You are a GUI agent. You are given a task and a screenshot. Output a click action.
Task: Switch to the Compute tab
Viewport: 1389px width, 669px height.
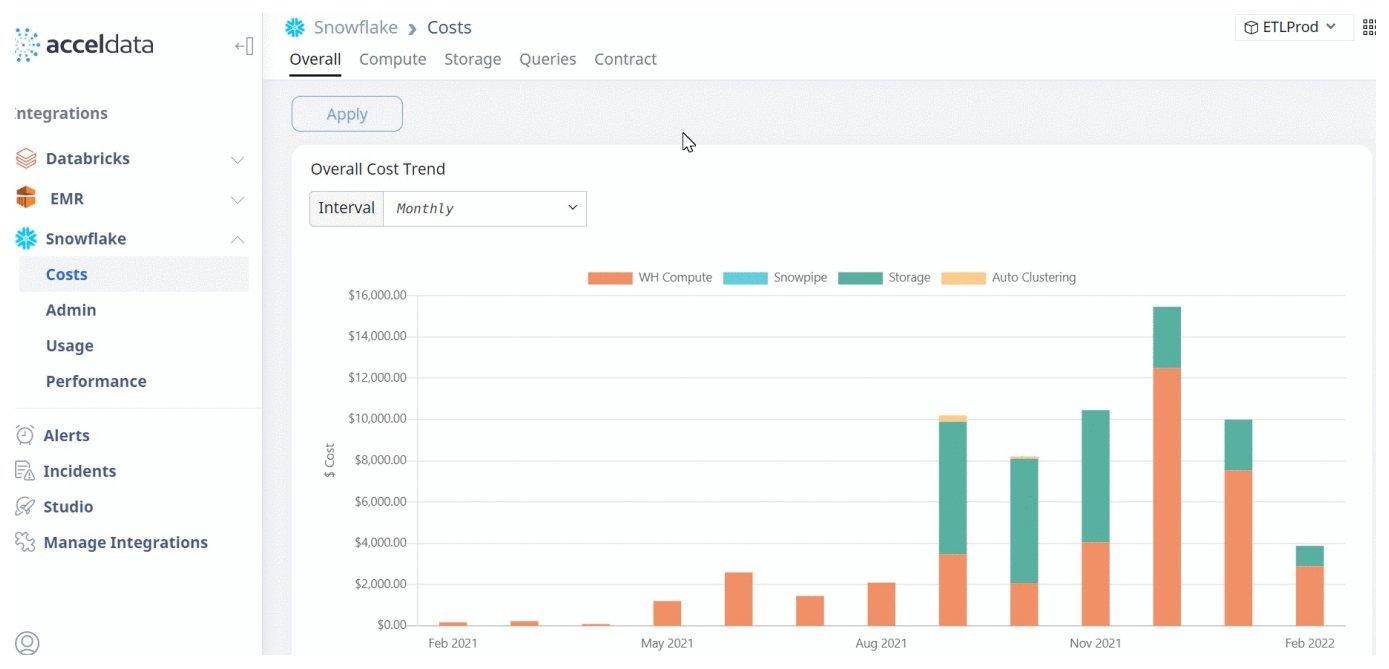[x=393, y=60]
